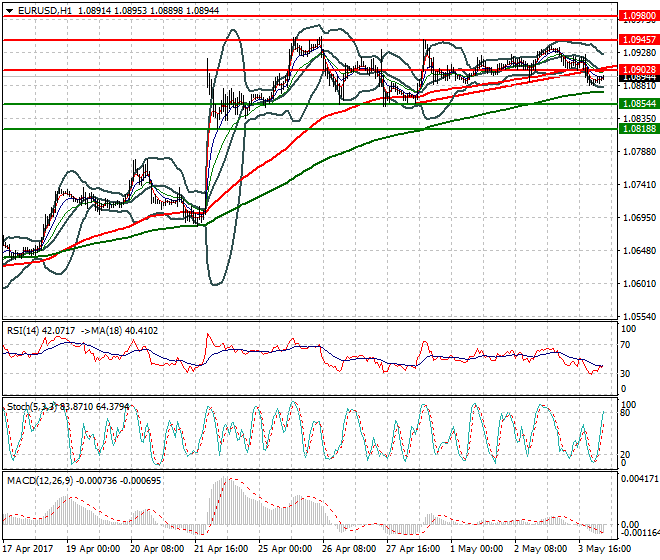Open the chart menu triangle beside EURUSD,H1
Screen dimensions: 660x560
tap(10, 11)
